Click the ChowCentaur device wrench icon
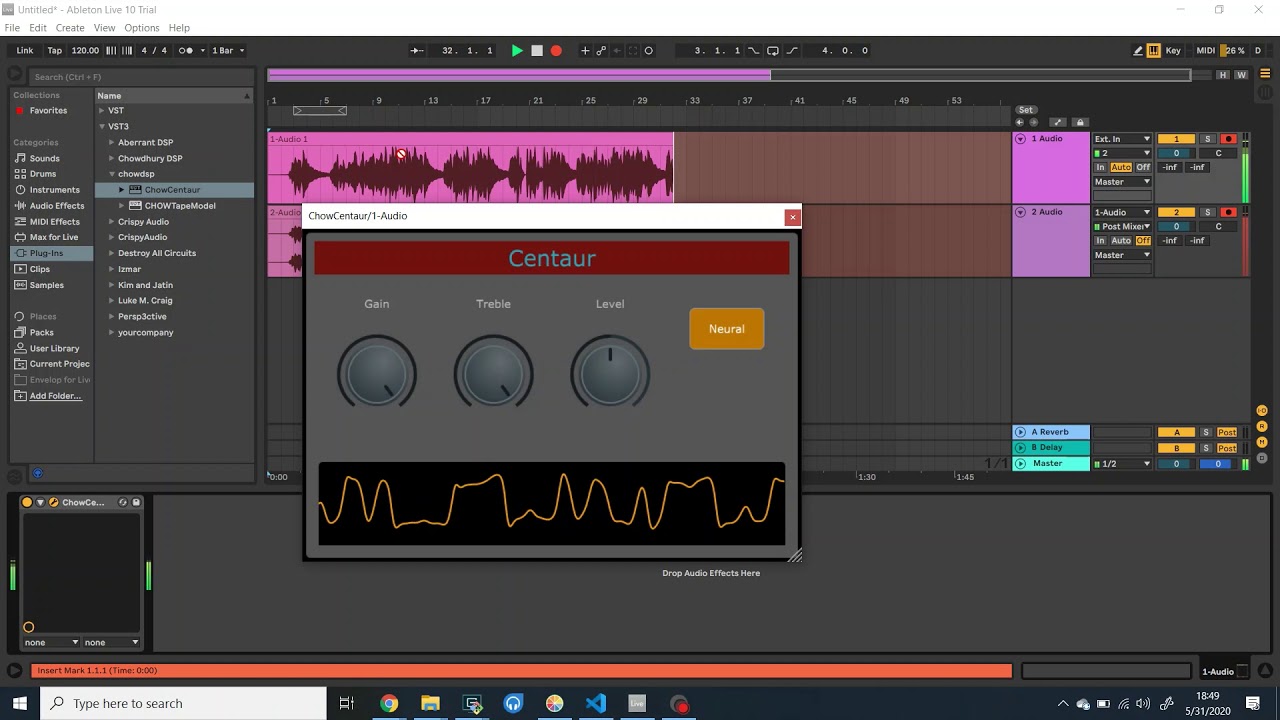The height and width of the screenshot is (720, 1280). click(53, 502)
